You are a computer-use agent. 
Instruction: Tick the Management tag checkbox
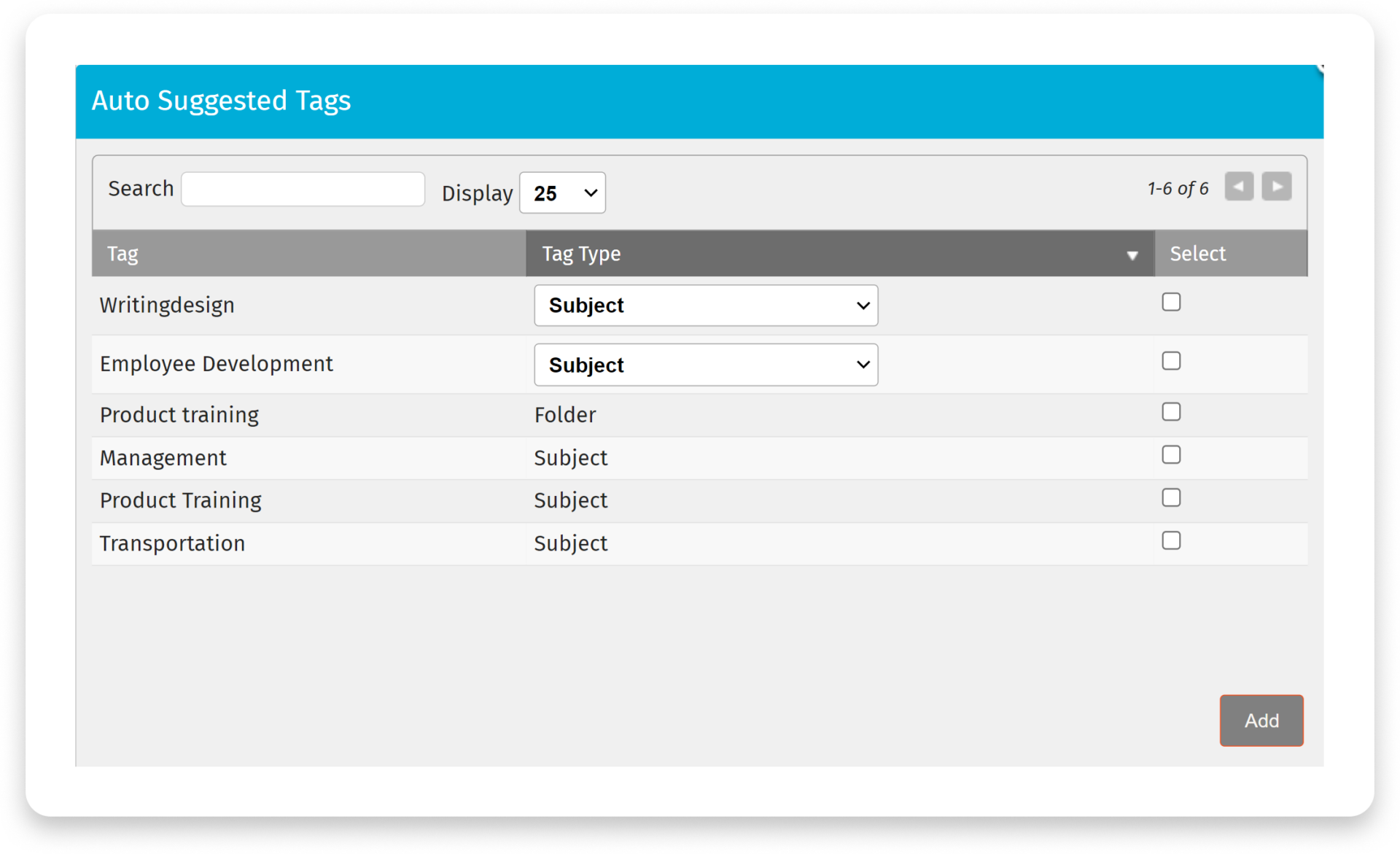tap(1171, 455)
